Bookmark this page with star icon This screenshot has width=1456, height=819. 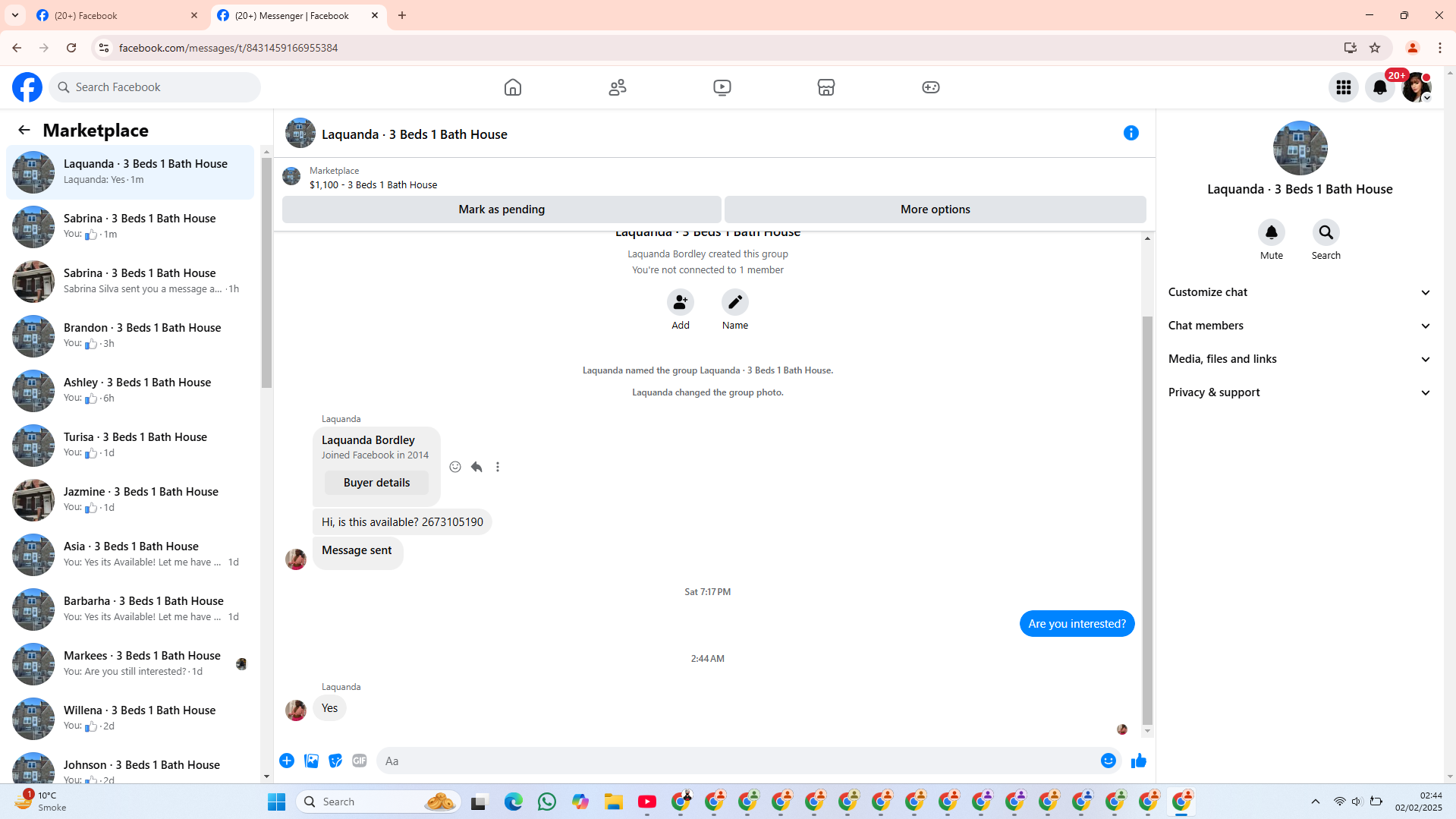coord(1375,48)
